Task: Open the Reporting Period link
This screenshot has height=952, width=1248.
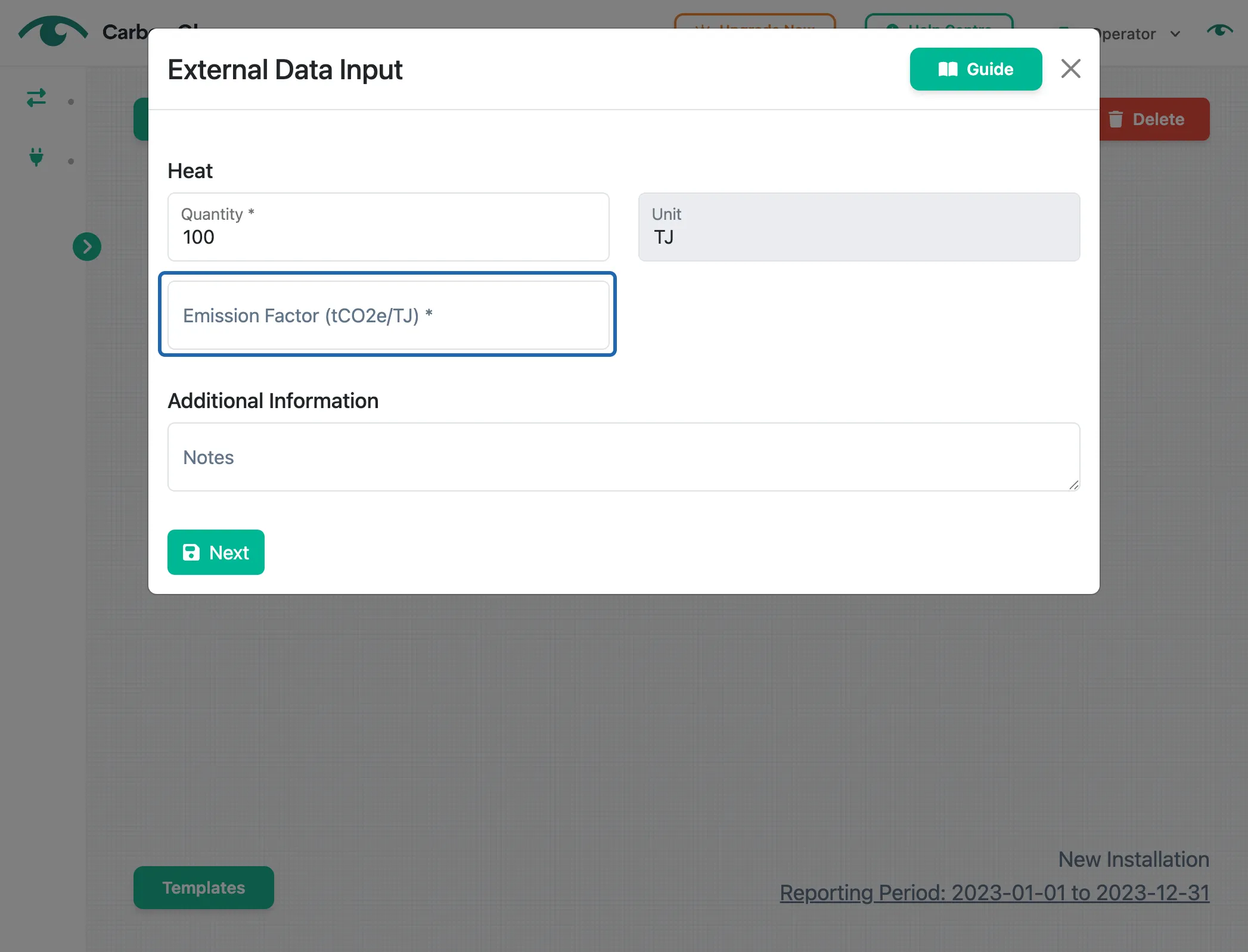Action: [994, 892]
